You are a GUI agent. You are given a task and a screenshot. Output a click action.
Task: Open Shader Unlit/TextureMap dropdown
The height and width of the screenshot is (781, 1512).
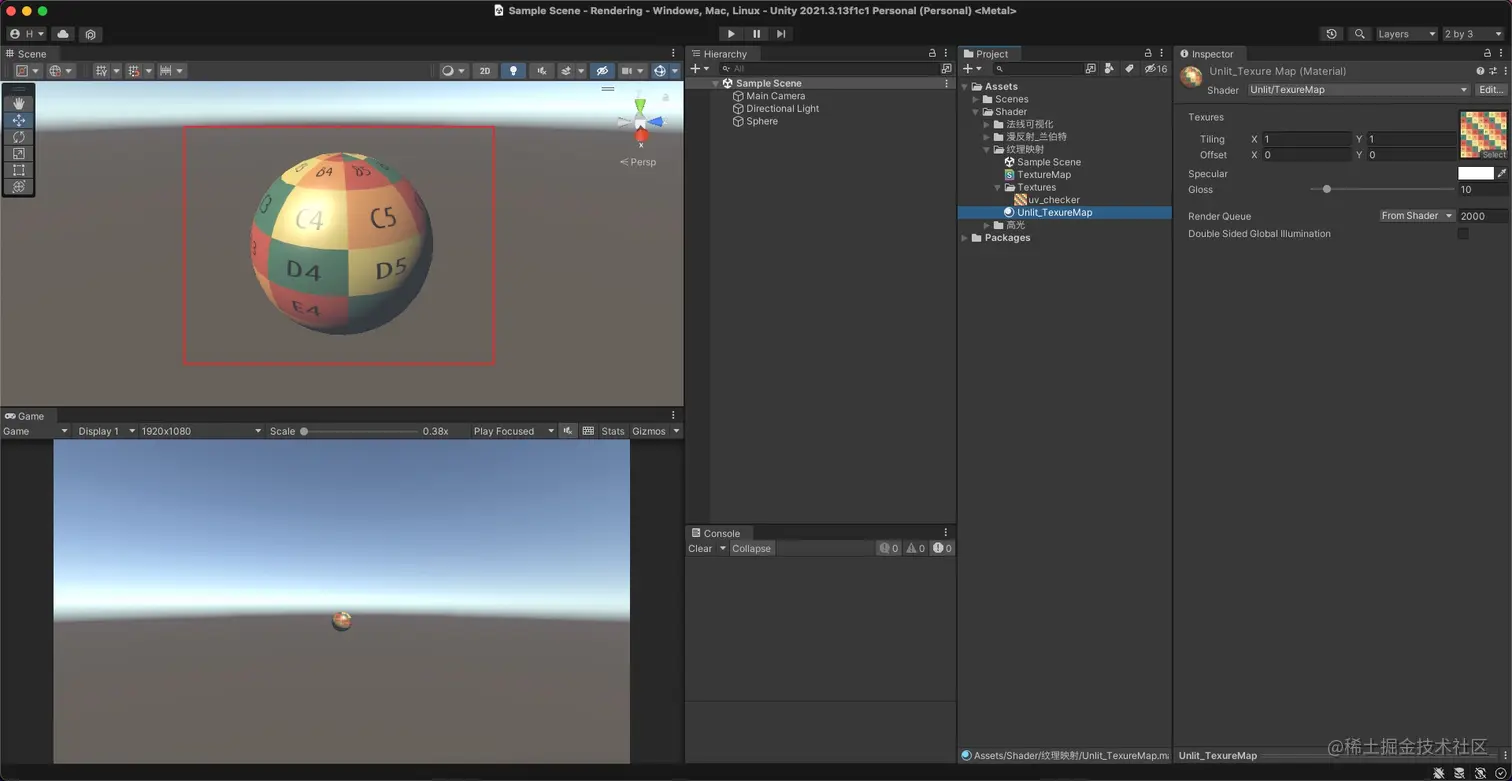pos(1358,90)
